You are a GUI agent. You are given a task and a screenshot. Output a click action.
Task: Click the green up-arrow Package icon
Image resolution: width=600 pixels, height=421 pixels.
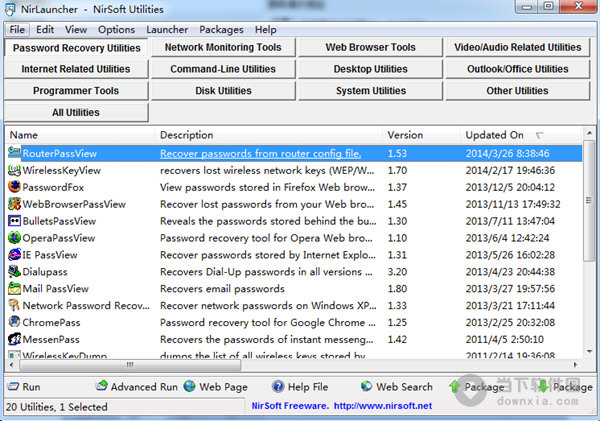coord(454,387)
